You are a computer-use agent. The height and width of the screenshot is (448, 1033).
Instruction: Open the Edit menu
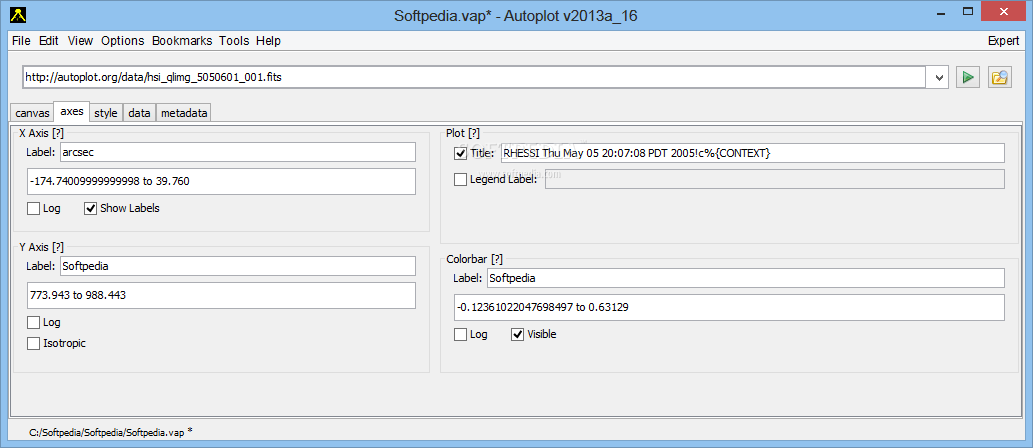[x=49, y=41]
